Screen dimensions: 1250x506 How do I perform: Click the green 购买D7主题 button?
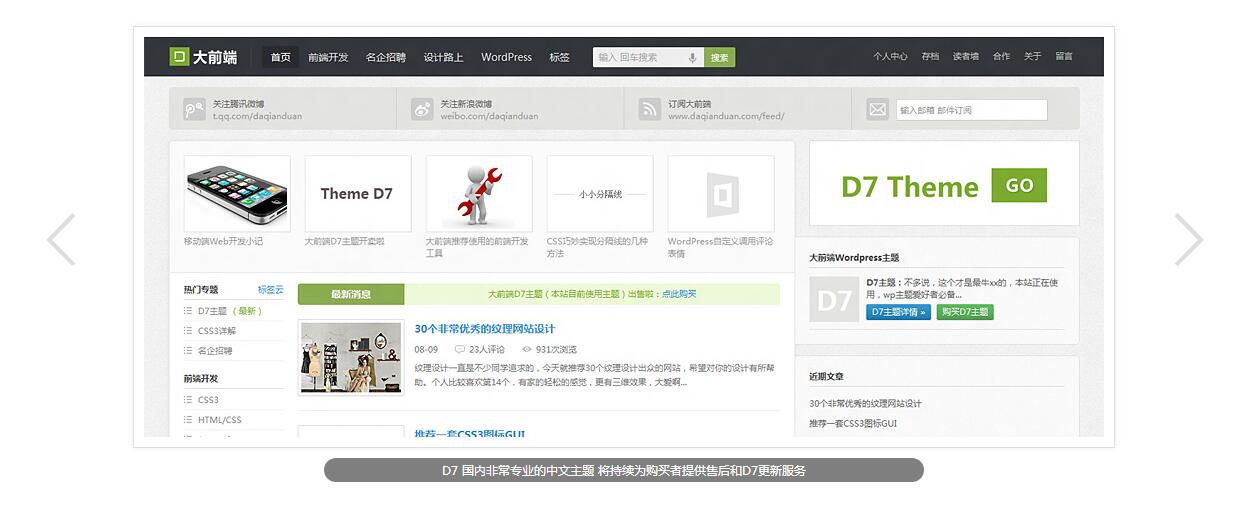(x=965, y=312)
